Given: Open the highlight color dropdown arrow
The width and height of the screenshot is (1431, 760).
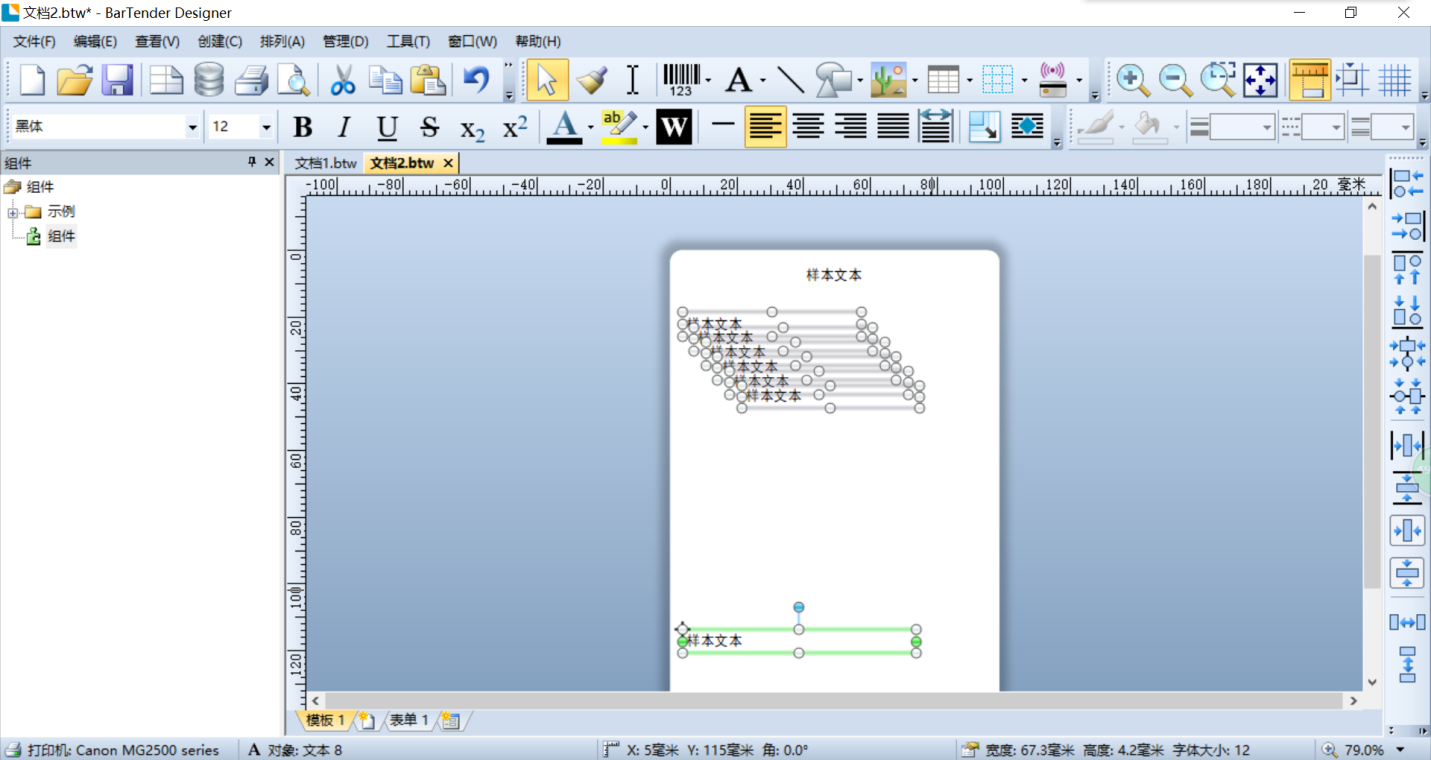Looking at the screenshot, I should (x=645, y=127).
